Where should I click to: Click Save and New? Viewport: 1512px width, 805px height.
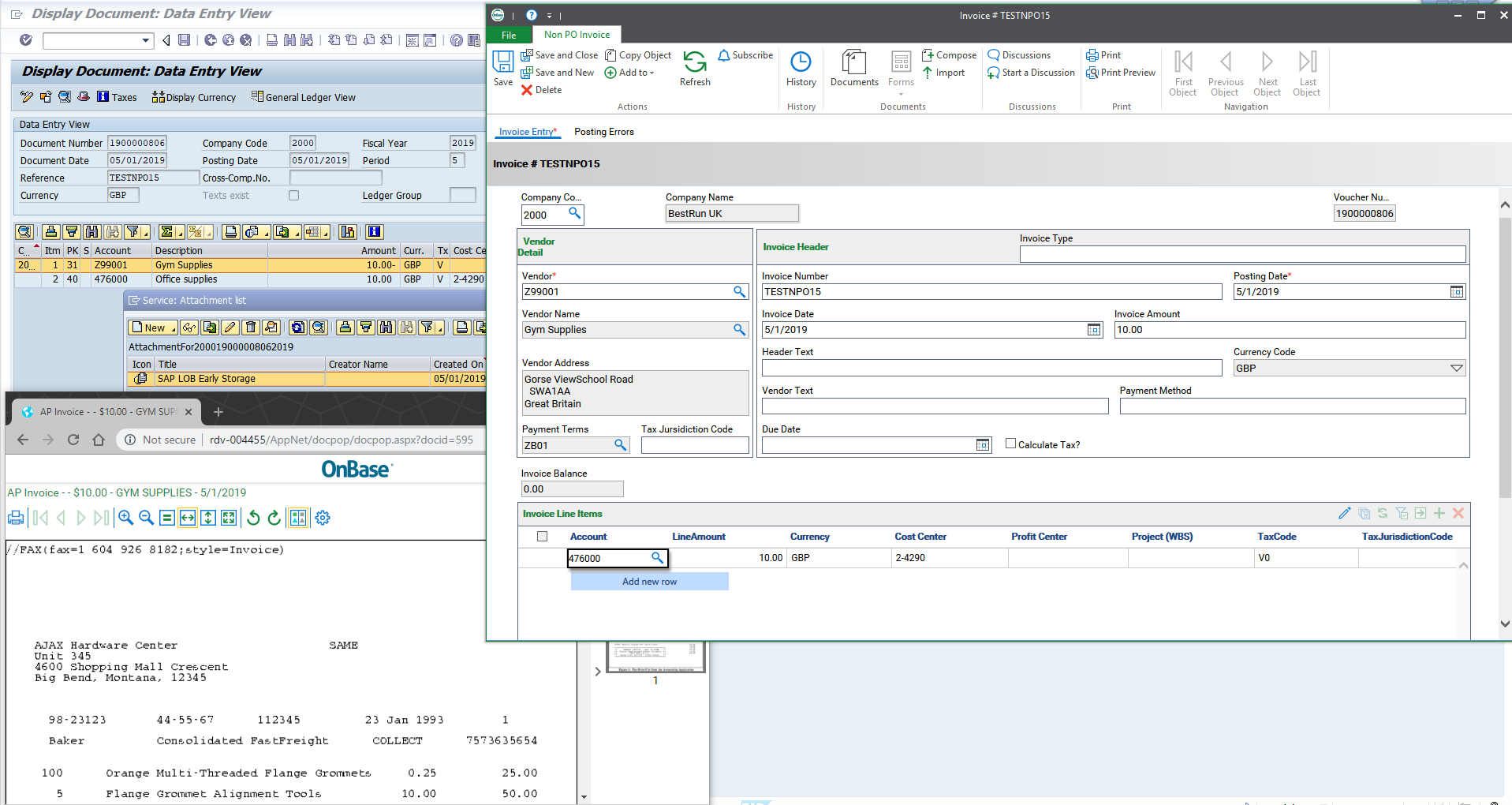coord(558,73)
